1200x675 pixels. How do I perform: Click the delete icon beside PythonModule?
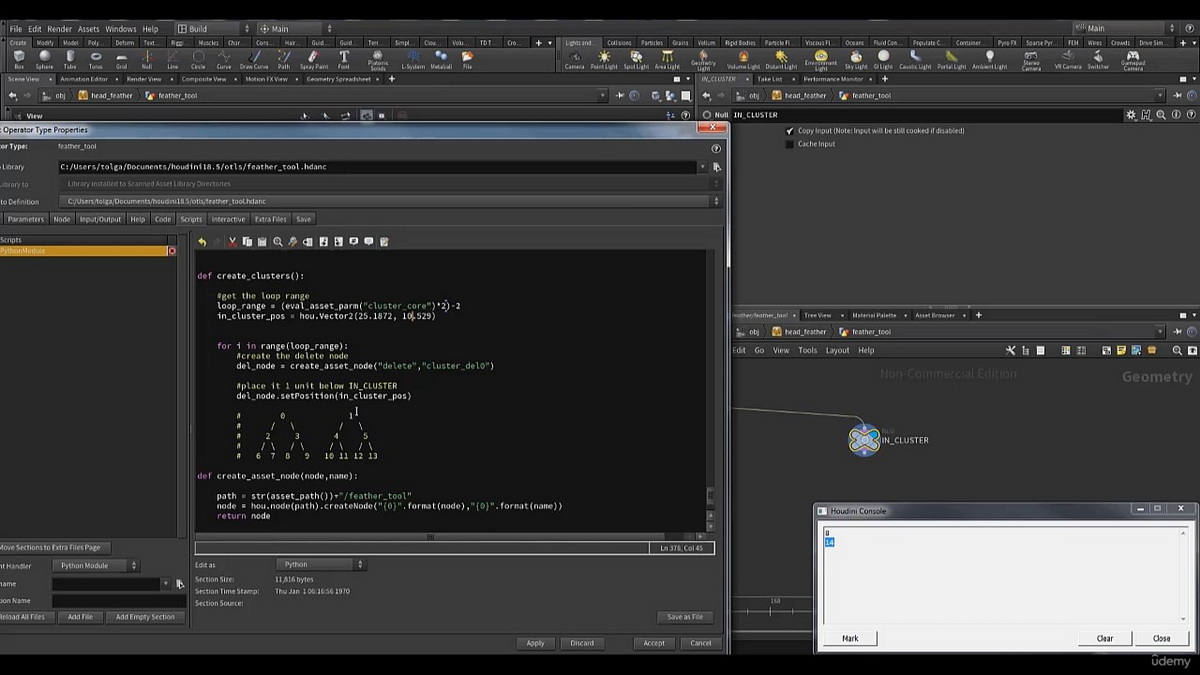(172, 251)
